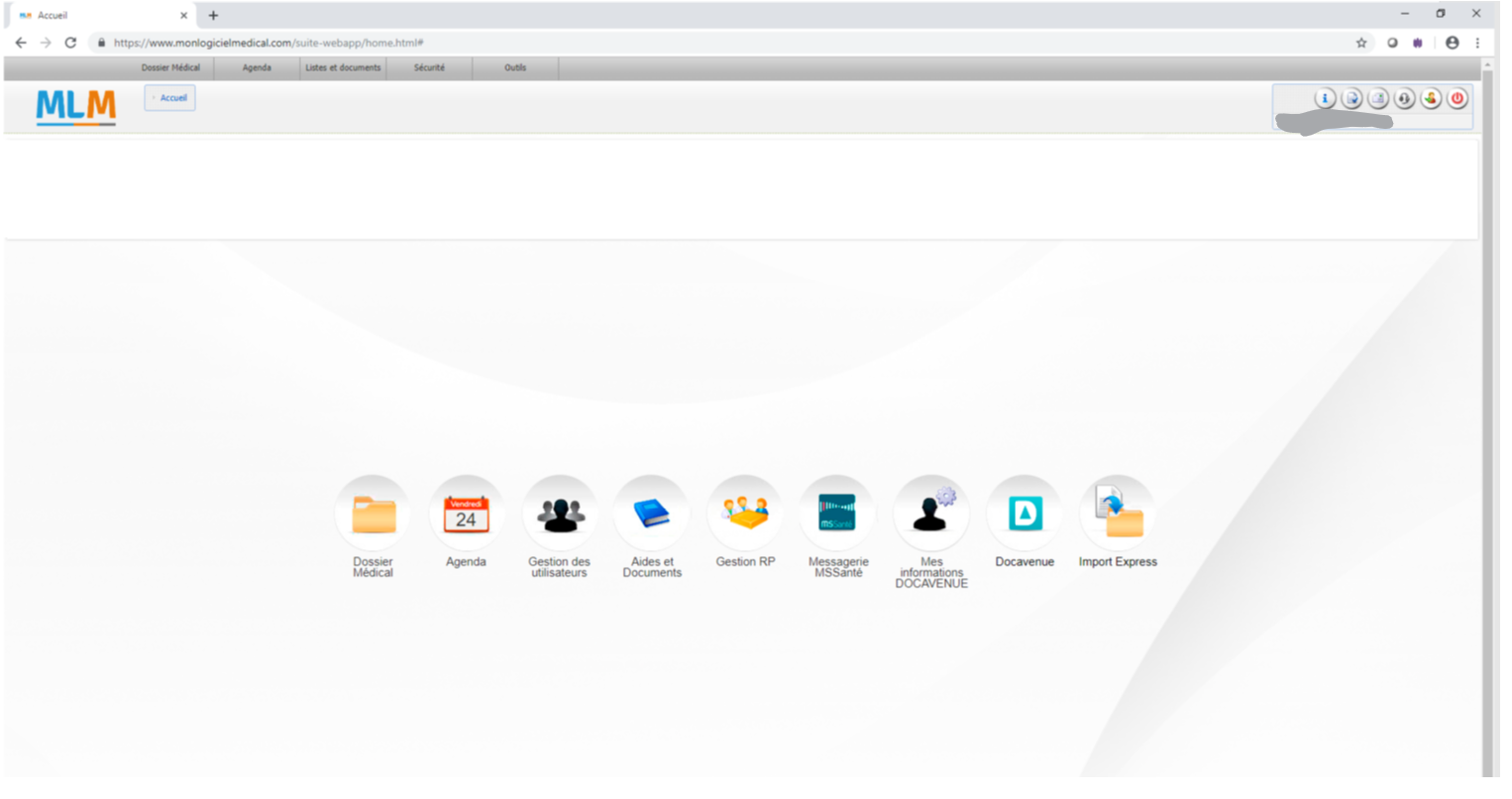Image resolution: width=1512 pixels, height=799 pixels.
Task: Open Import Express
Action: (1118, 514)
